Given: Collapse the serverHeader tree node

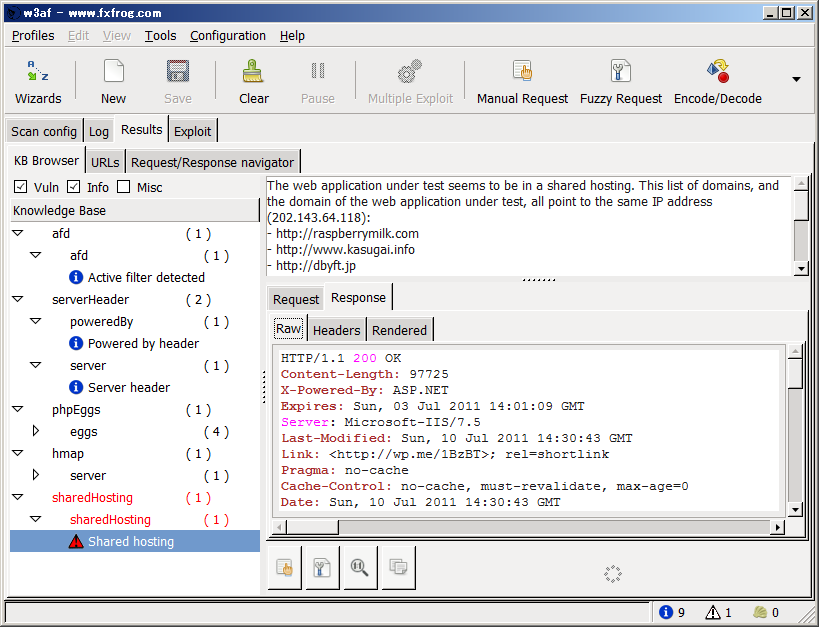Looking at the screenshot, I should [18, 300].
